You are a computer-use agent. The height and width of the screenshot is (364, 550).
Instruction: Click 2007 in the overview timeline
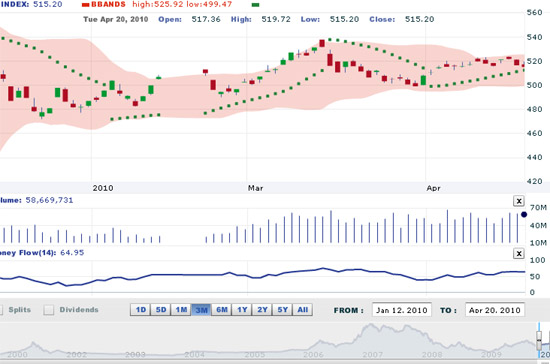(373, 355)
